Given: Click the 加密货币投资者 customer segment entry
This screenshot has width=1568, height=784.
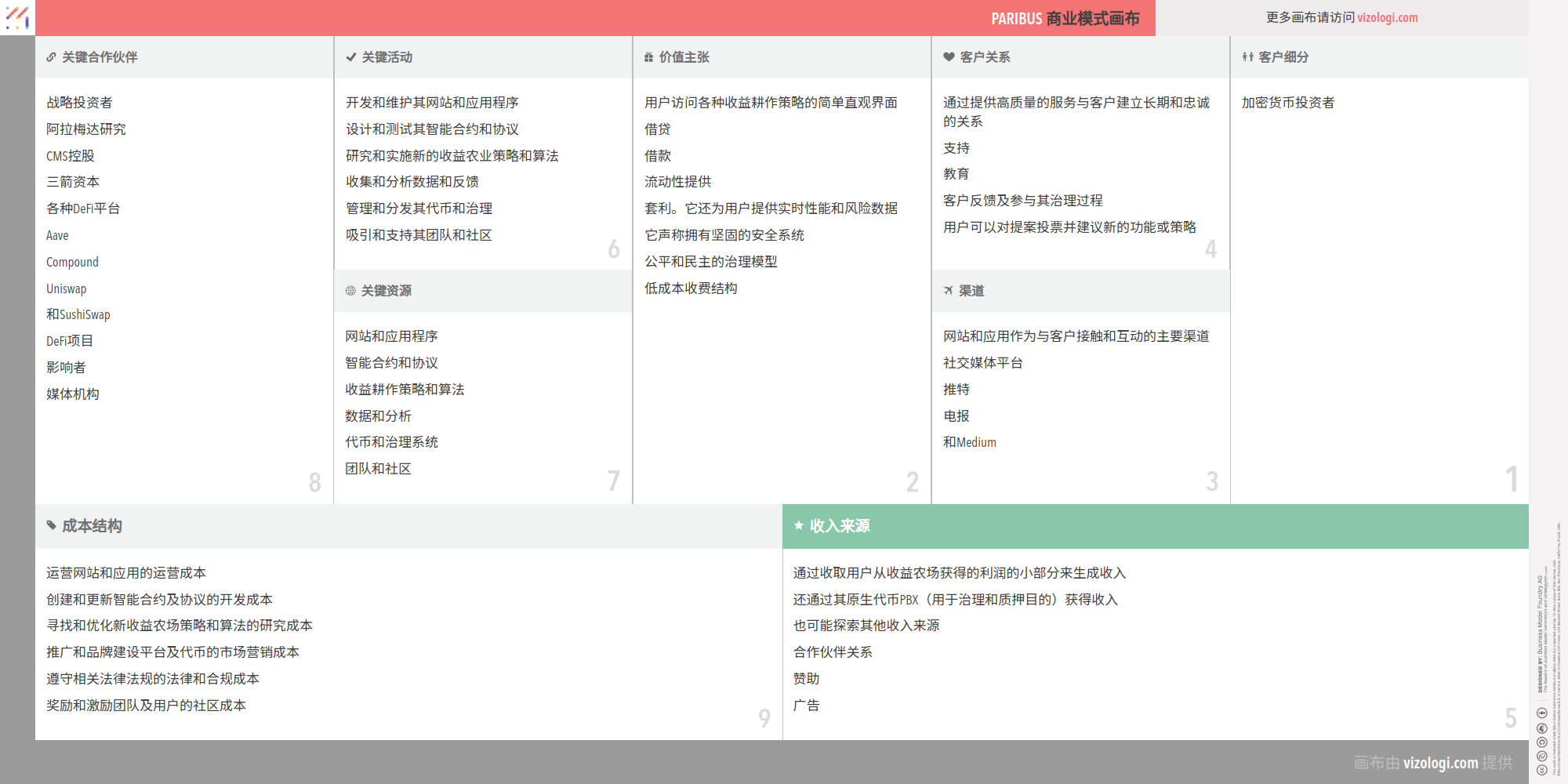Looking at the screenshot, I should pos(1287,103).
